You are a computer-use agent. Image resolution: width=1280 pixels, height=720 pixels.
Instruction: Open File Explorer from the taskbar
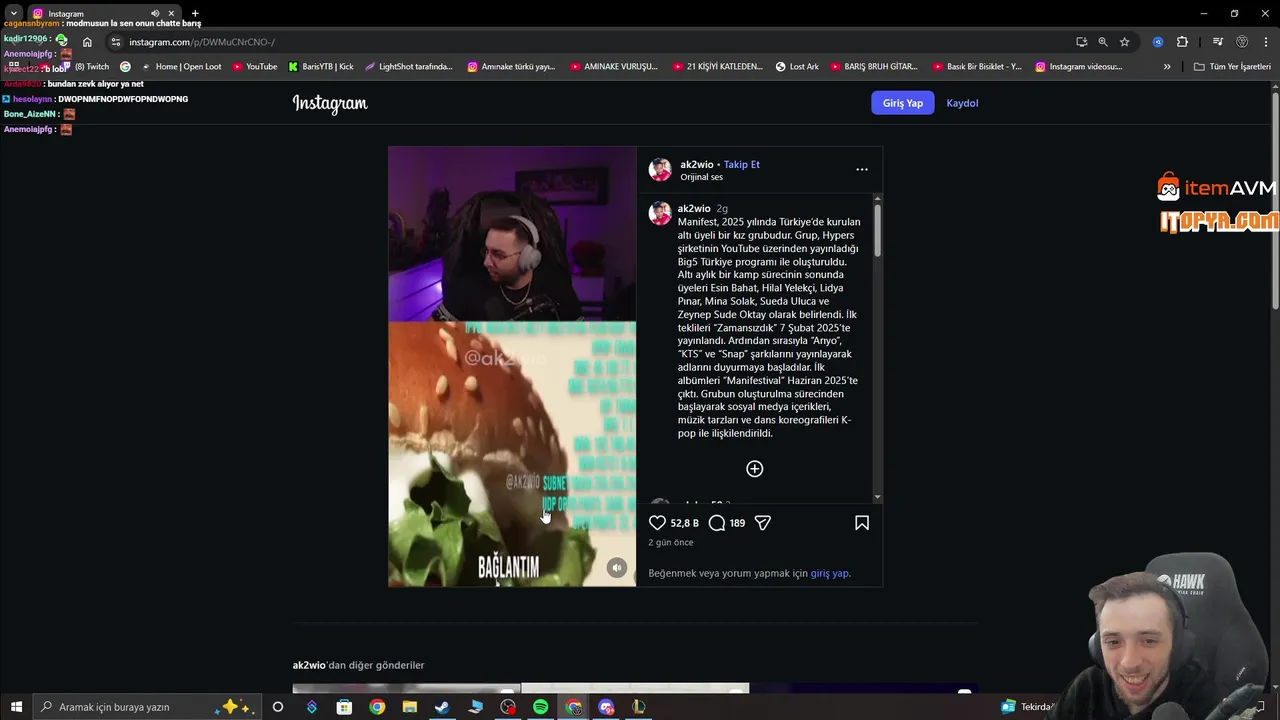tap(409, 707)
